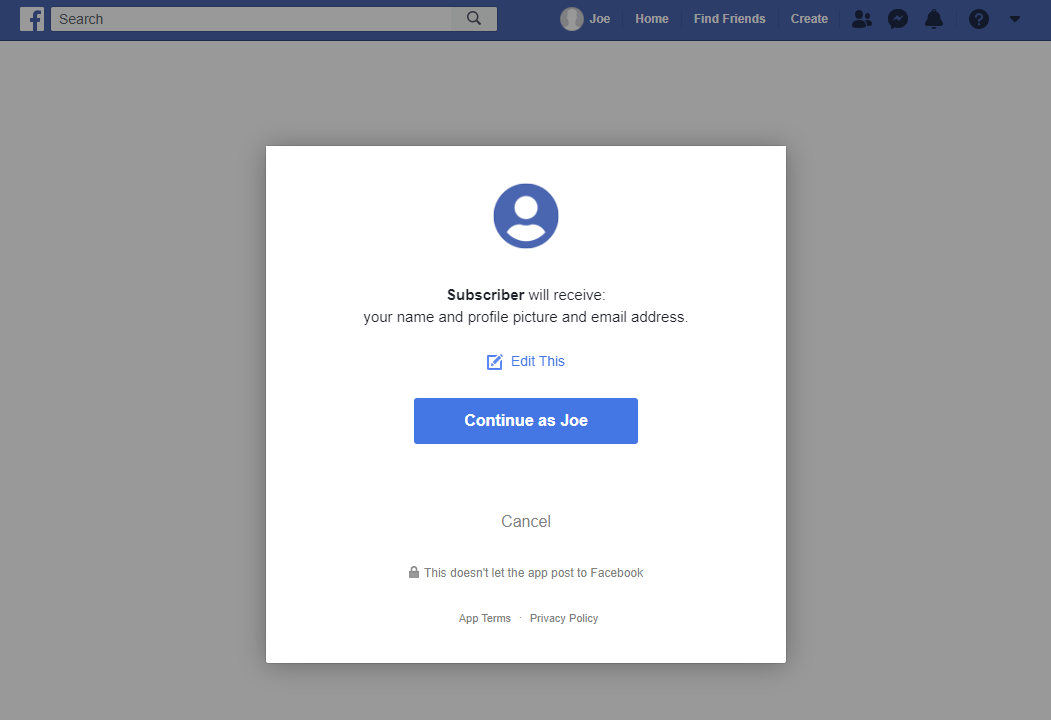
Task: Open the Edit This link
Action: [x=538, y=361]
